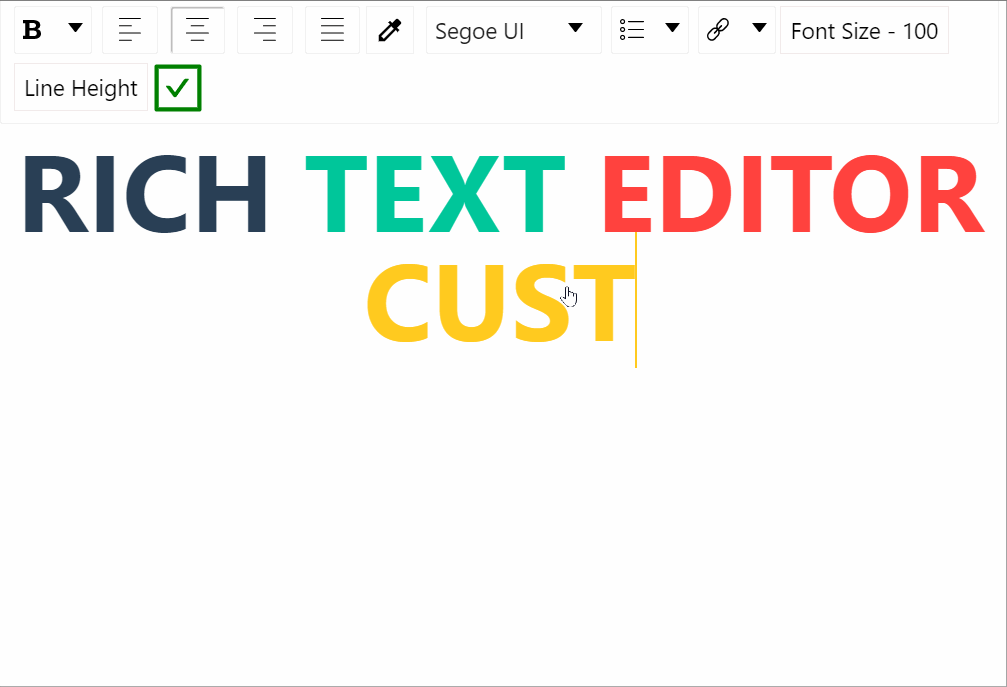Screen dimensions: 1007x687
Task: Toggle bold formatting with the B icon
Action: click(30, 28)
